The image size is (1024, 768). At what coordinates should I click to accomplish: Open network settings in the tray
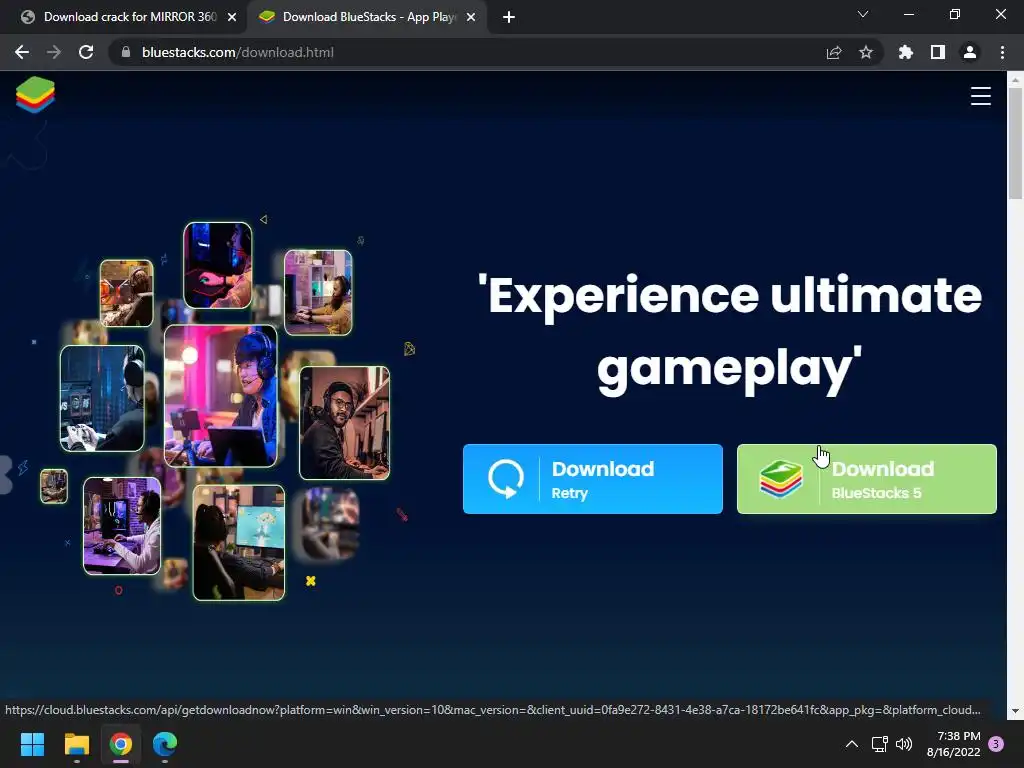click(x=879, y=744)
